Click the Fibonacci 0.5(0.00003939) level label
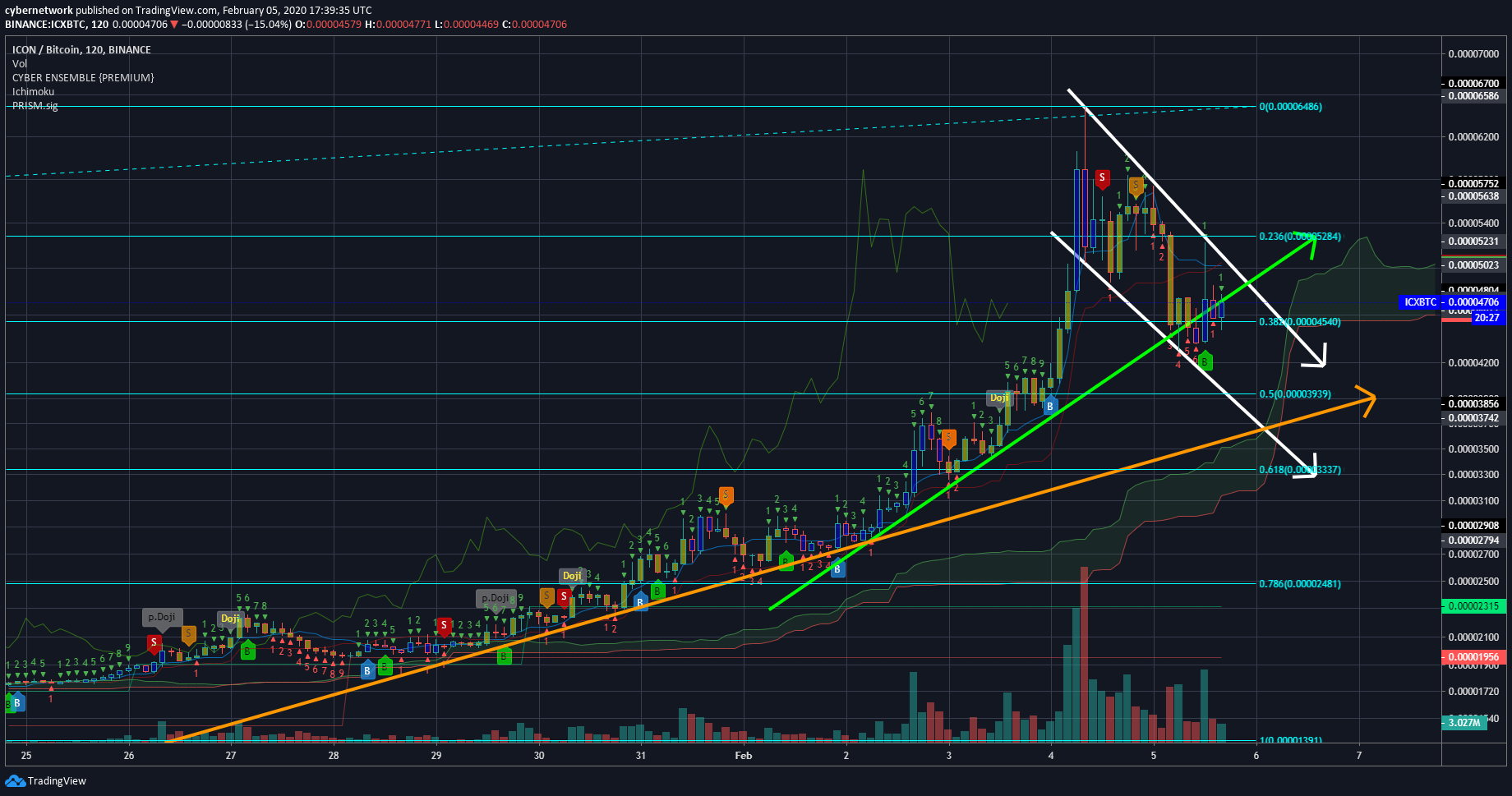Viewport: 1512px width, 796px height. pyautogui.click(x=1295, y=394)
